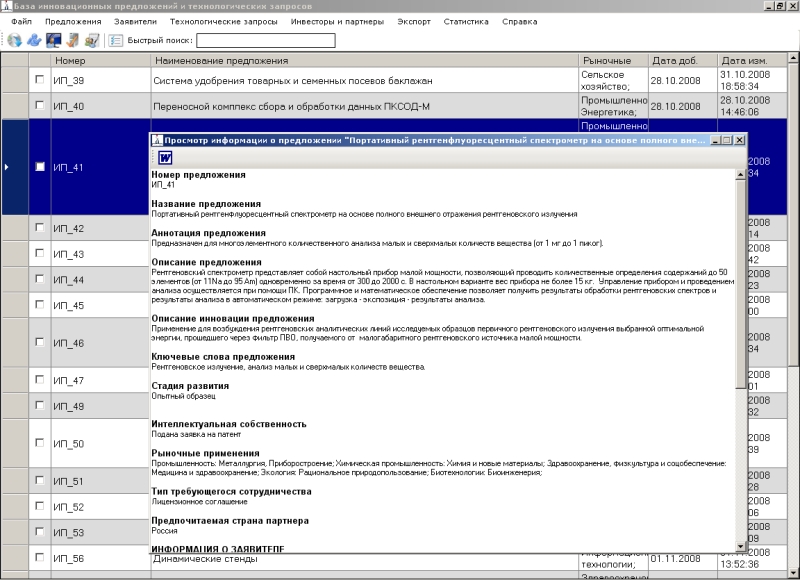The image size is (800, 580).
Task: Tick the checkbox for ИП_47
Action: [x=40, y=380]
